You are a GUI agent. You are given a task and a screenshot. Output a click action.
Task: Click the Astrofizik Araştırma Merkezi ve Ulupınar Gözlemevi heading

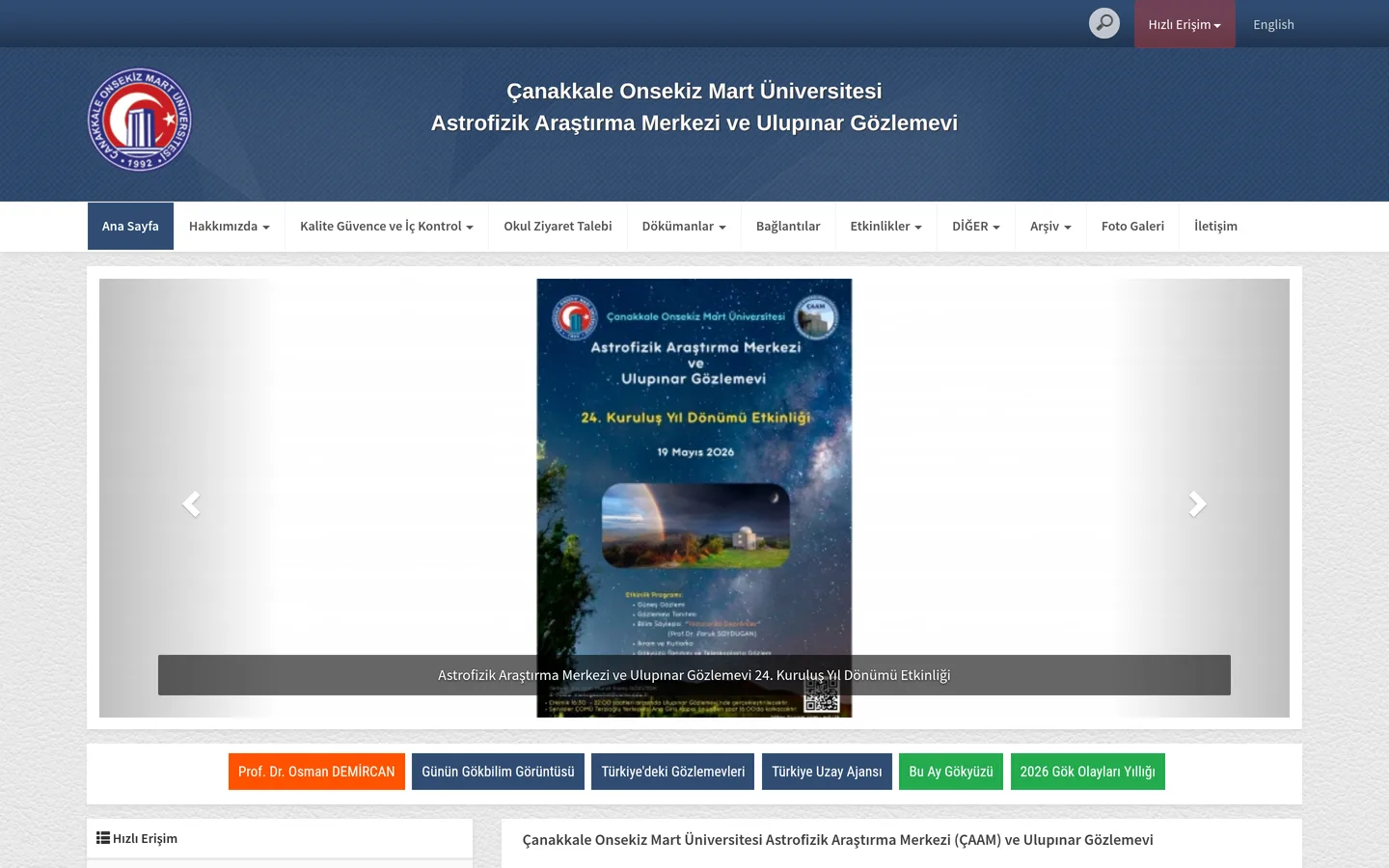pos(694,123)
